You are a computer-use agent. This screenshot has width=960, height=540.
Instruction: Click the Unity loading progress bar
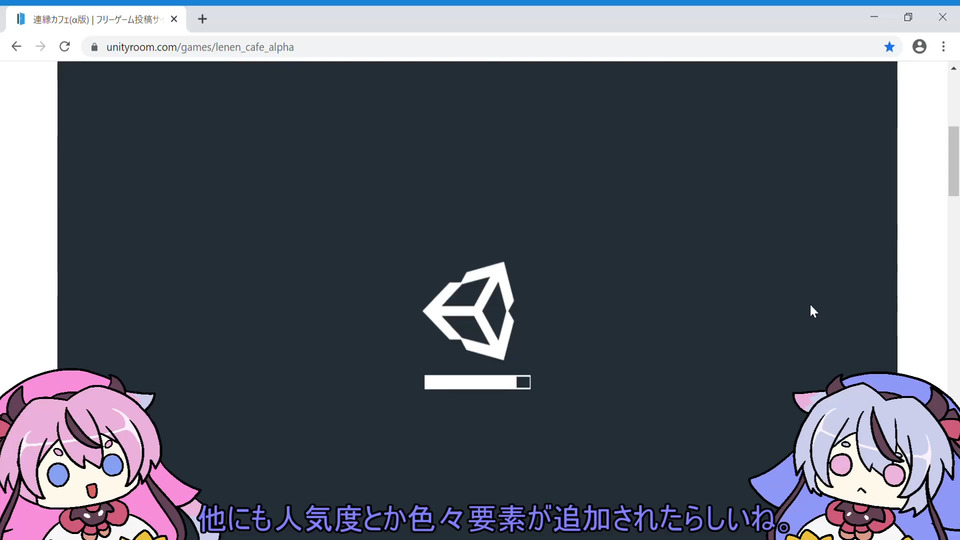click(x=478, y=382)
